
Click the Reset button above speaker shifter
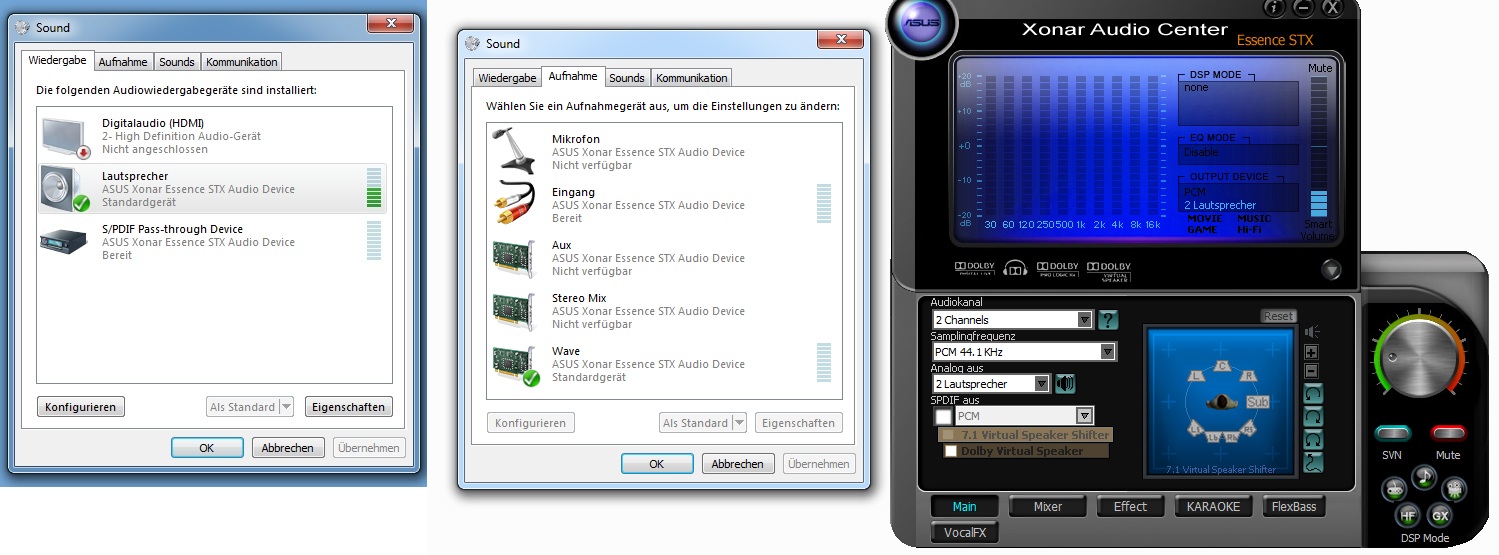1279,316
